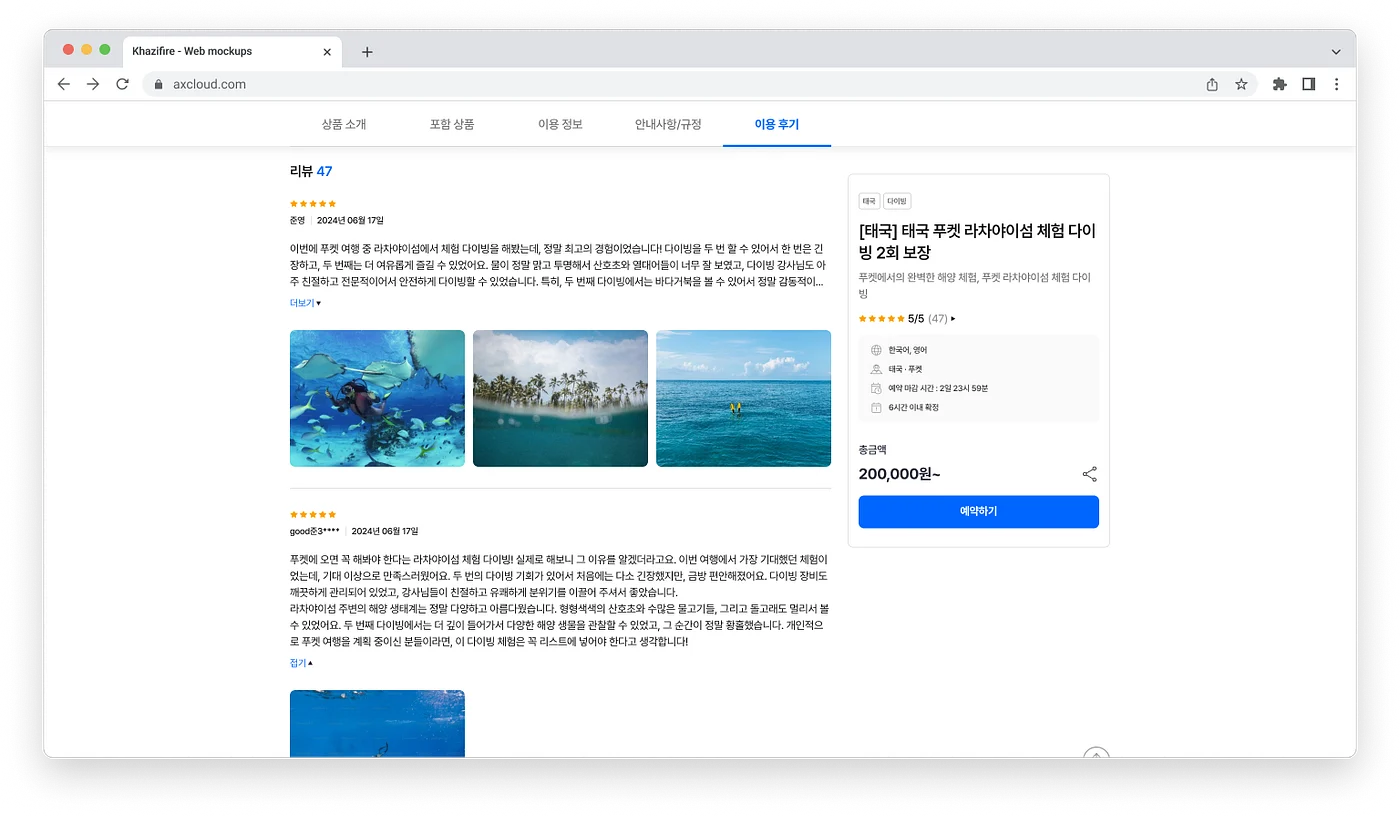
Task: Collapse the second review with 접기
Action: [300, 663]
